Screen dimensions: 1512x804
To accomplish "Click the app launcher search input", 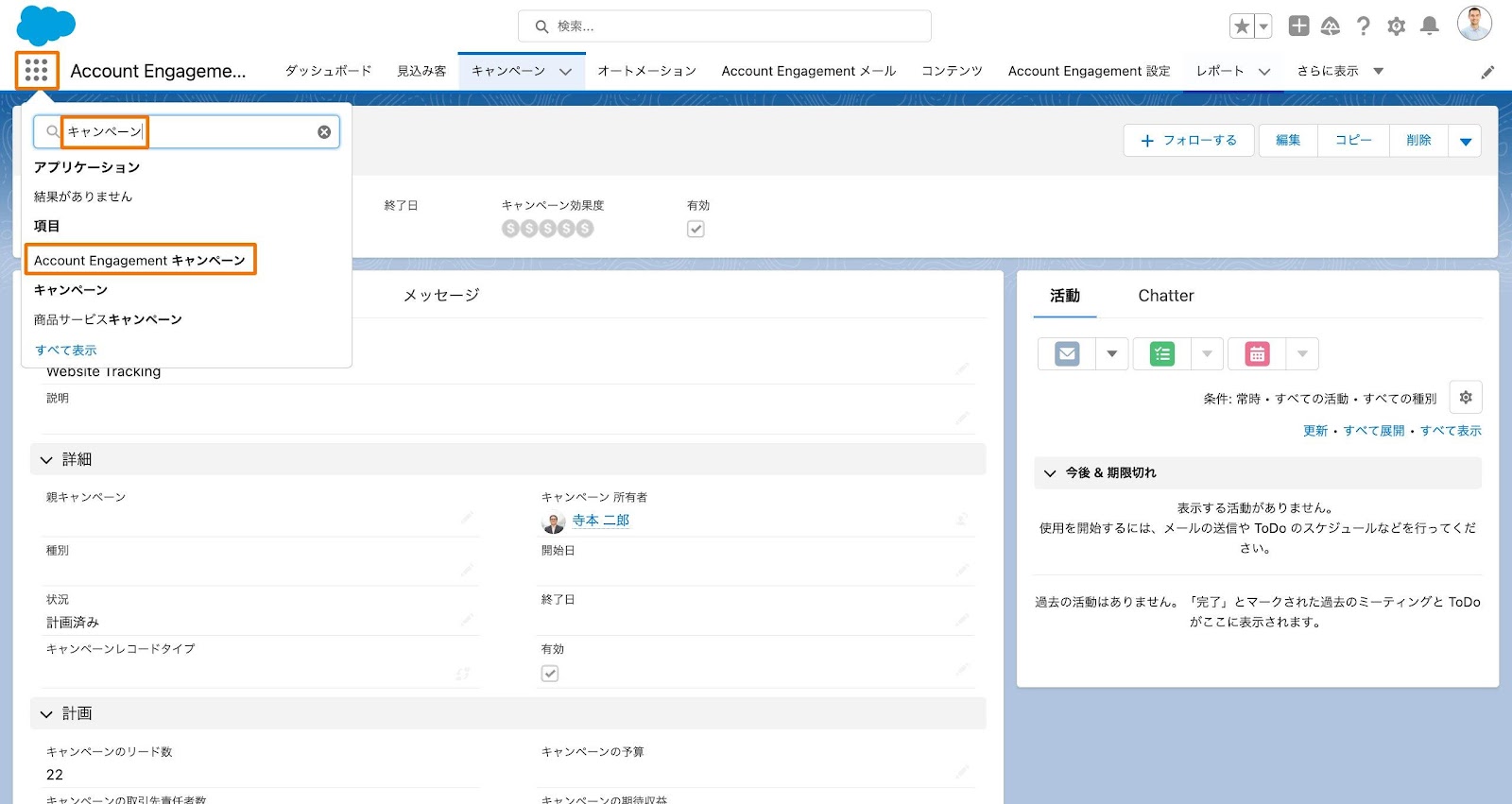I will coord(186,132).
